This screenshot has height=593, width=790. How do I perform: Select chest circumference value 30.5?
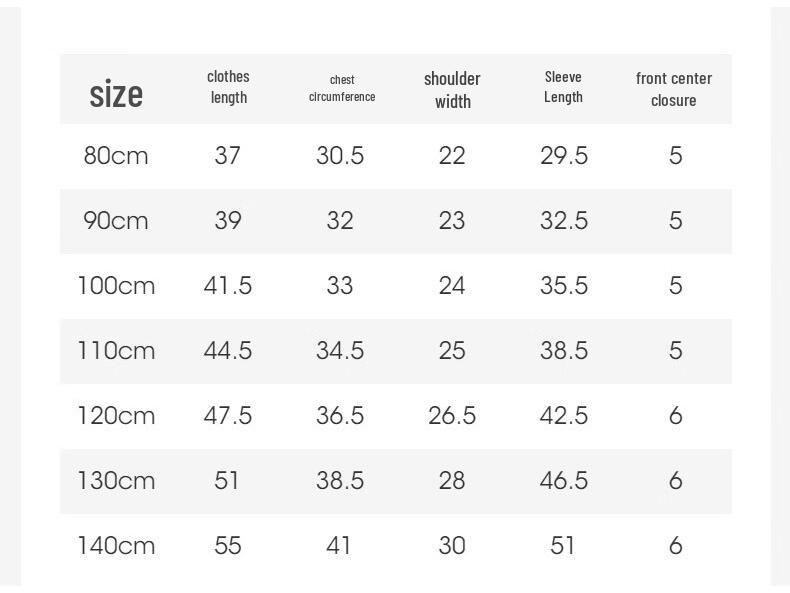[x=340, y=156]
